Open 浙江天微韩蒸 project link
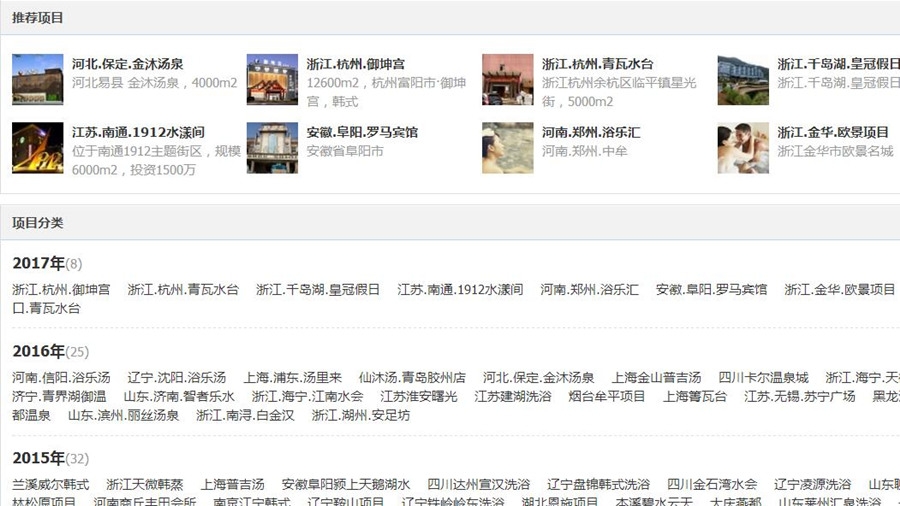The height and width of the screenshot is (506, 900). 145,484
